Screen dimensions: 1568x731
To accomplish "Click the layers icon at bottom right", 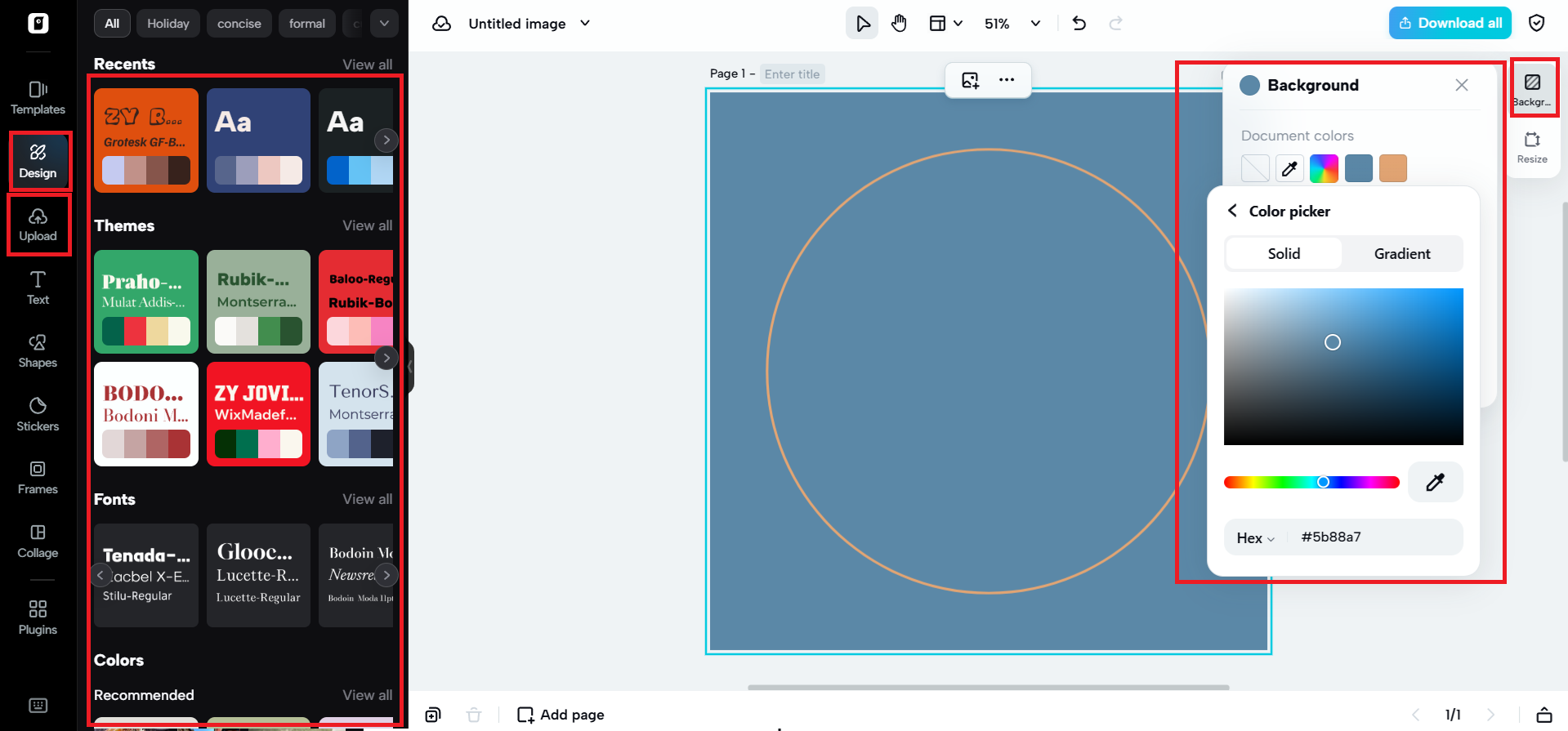I will pyautogui.click(x=1544, y=715).
